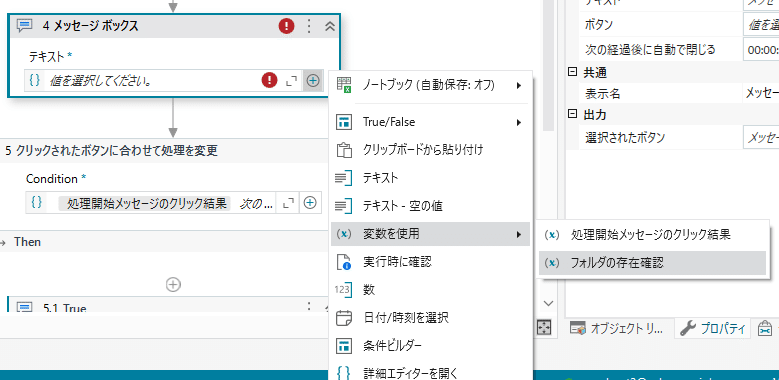
Task: Open the True/False submenu
Action: point(431,122)
